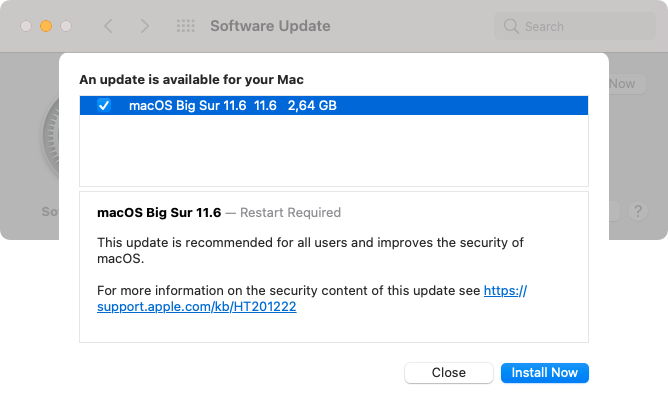
Task: Uncheck the macOS Big Sur 11.6 update checkbox
Action: pyautogui.click(x=104, y=105)
